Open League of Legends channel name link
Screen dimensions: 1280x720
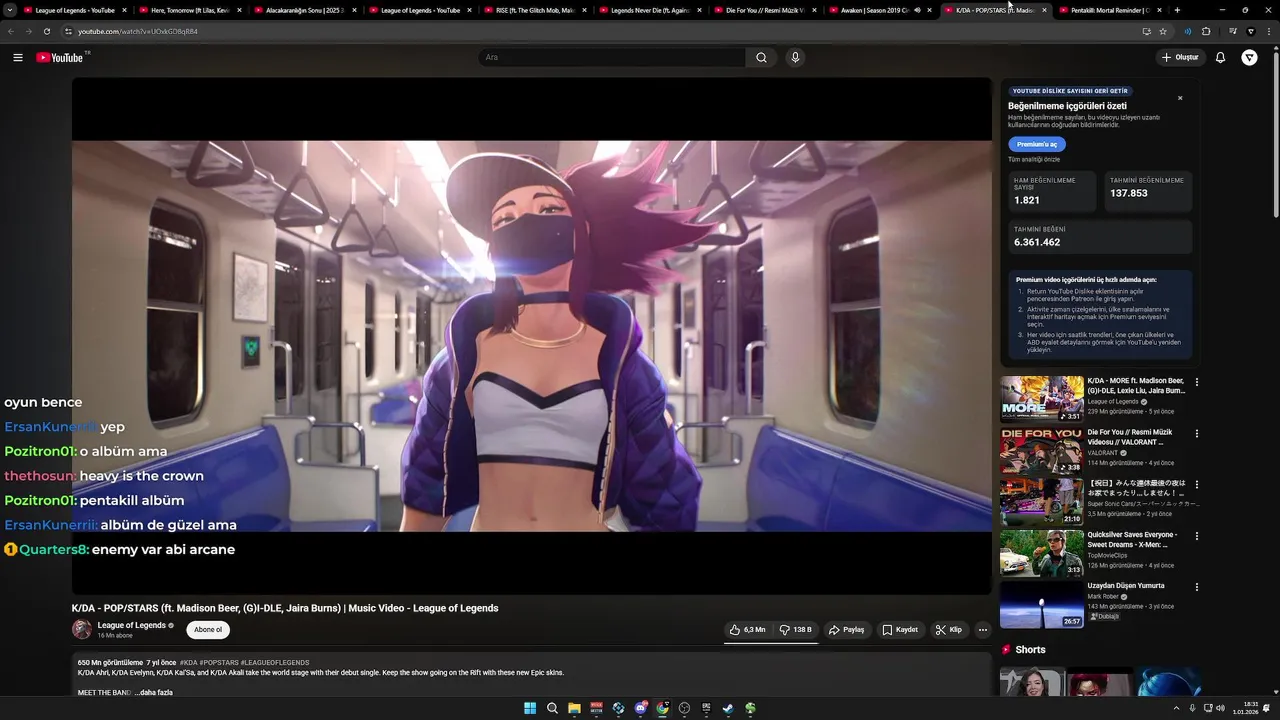tap(131, 625)
